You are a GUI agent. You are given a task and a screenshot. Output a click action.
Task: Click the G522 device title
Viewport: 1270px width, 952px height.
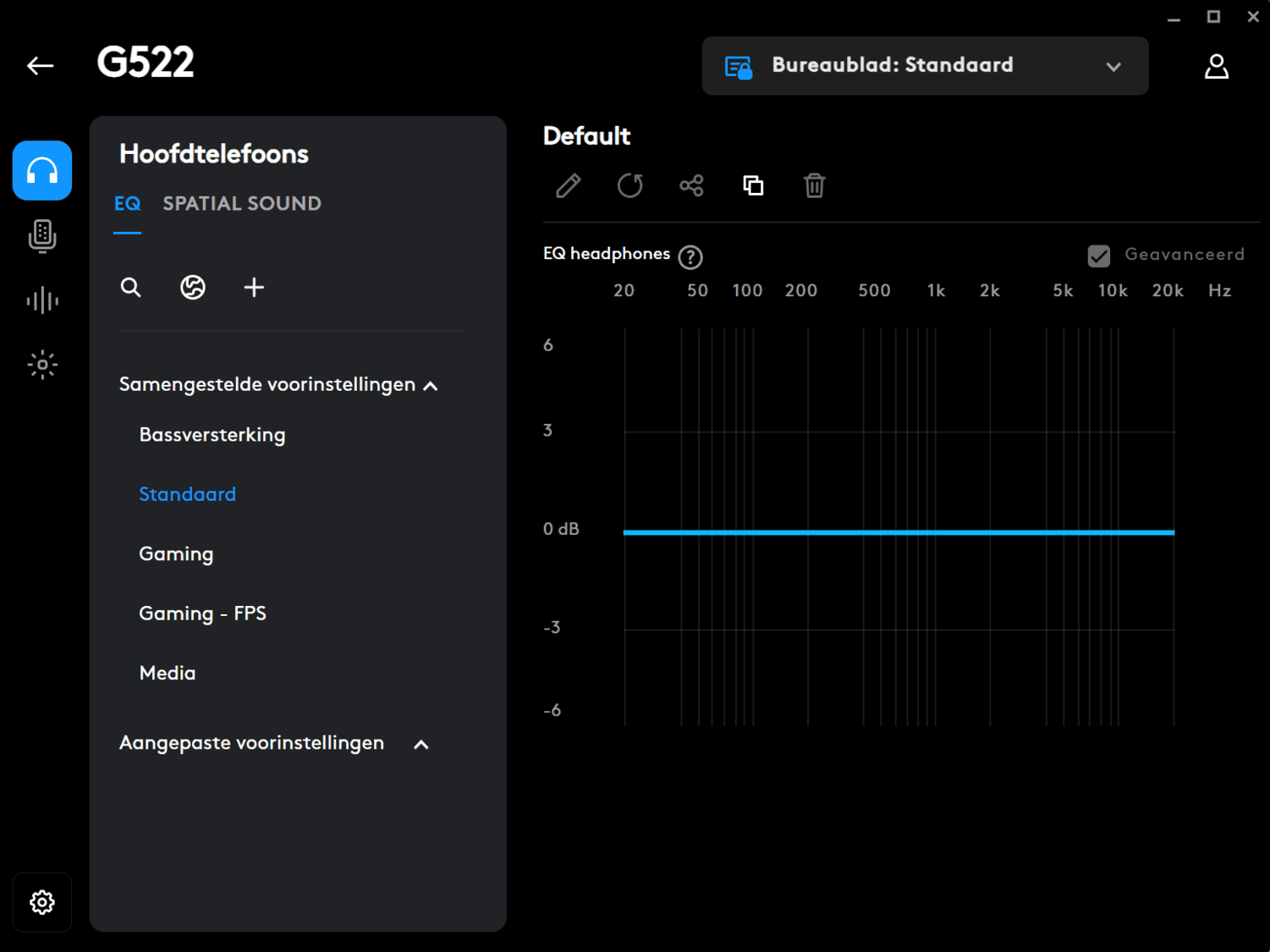point(146,63)
